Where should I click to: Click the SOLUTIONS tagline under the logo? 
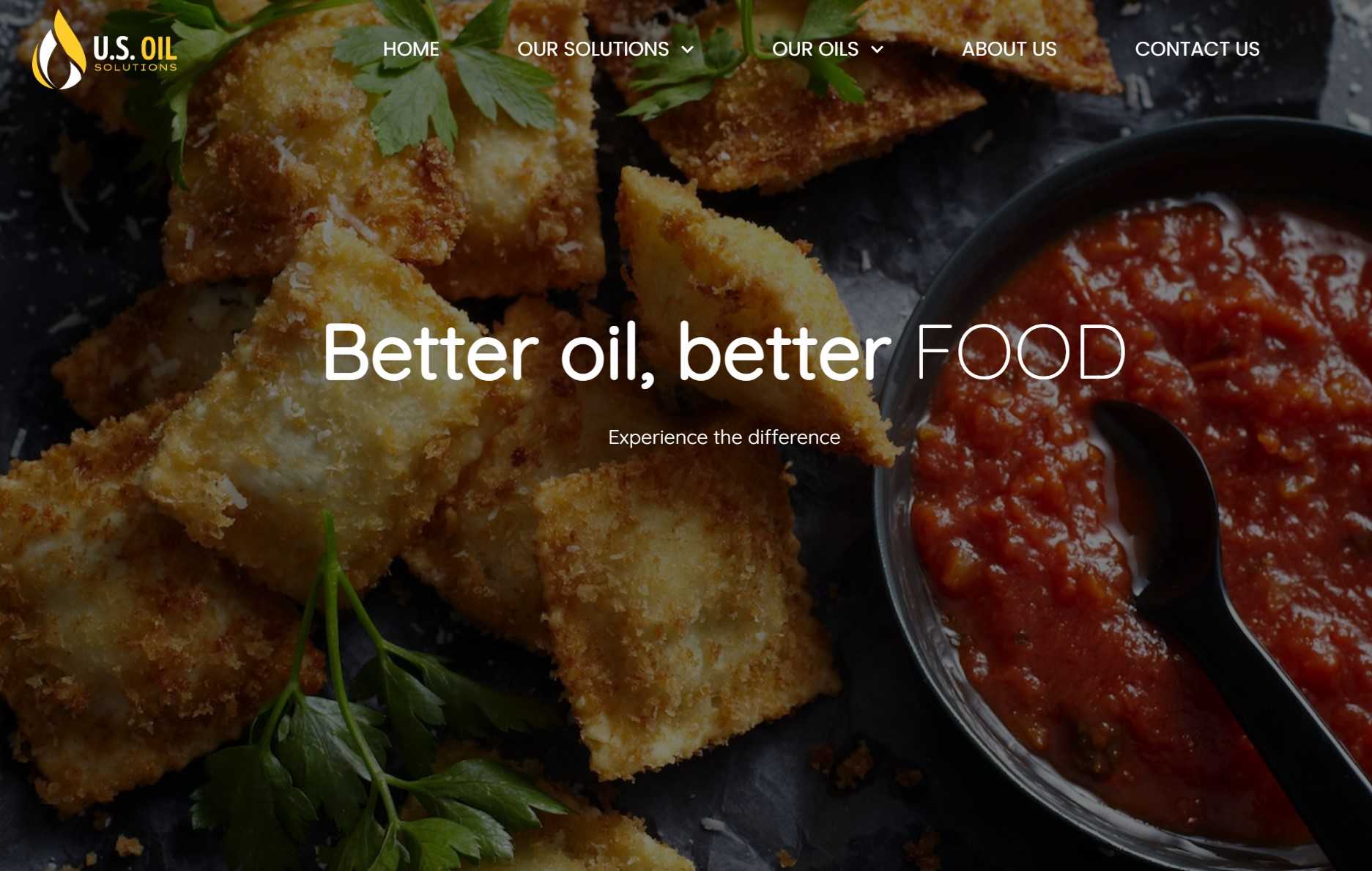(x=136, y=68)
